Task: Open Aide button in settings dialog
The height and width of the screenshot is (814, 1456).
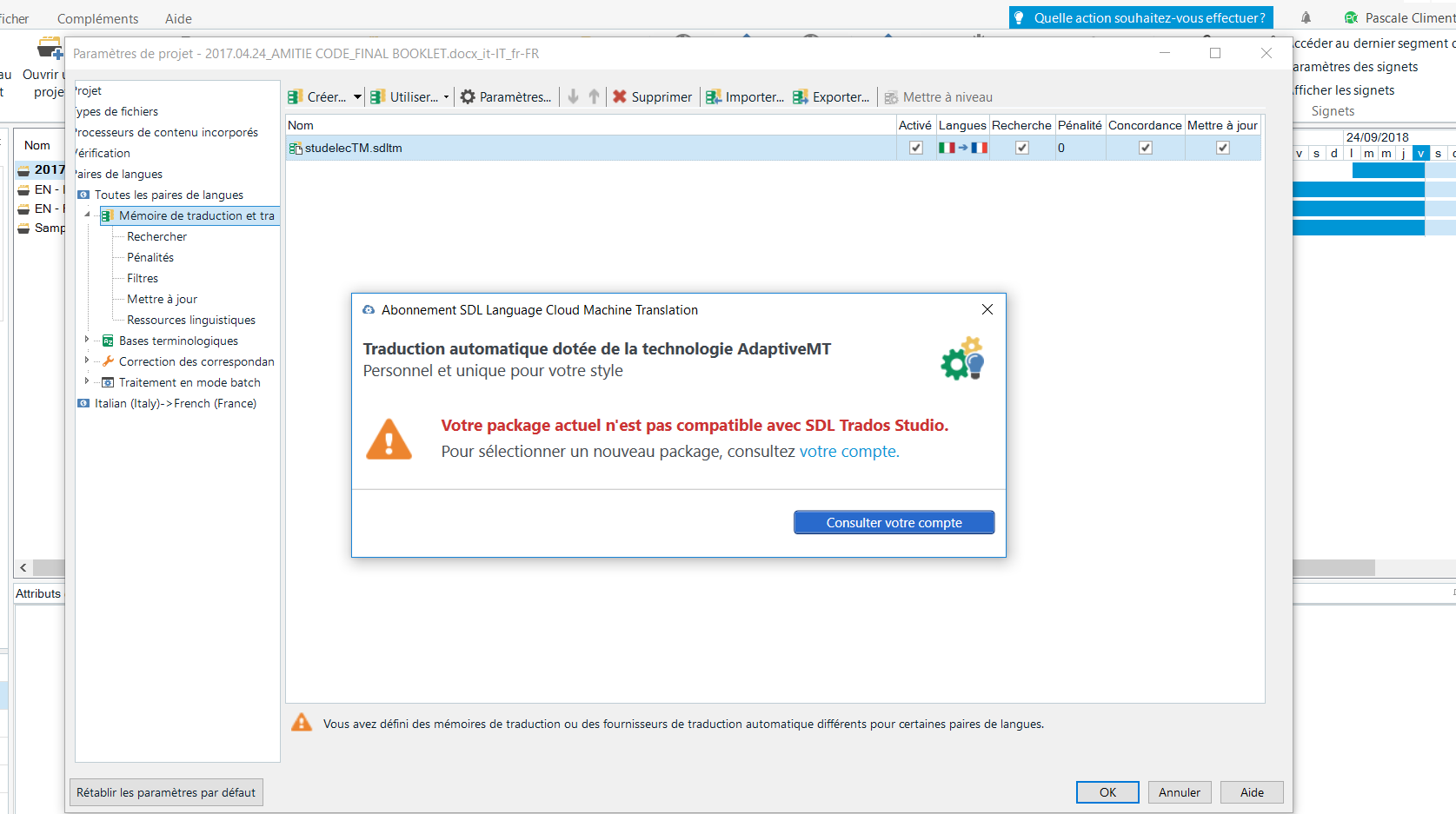Action: pos(1252,792)
